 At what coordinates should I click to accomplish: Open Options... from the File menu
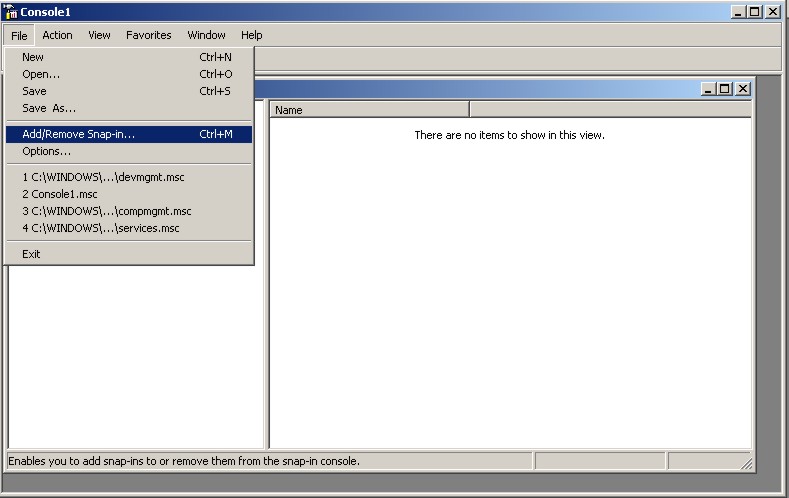tap(46, 151)
